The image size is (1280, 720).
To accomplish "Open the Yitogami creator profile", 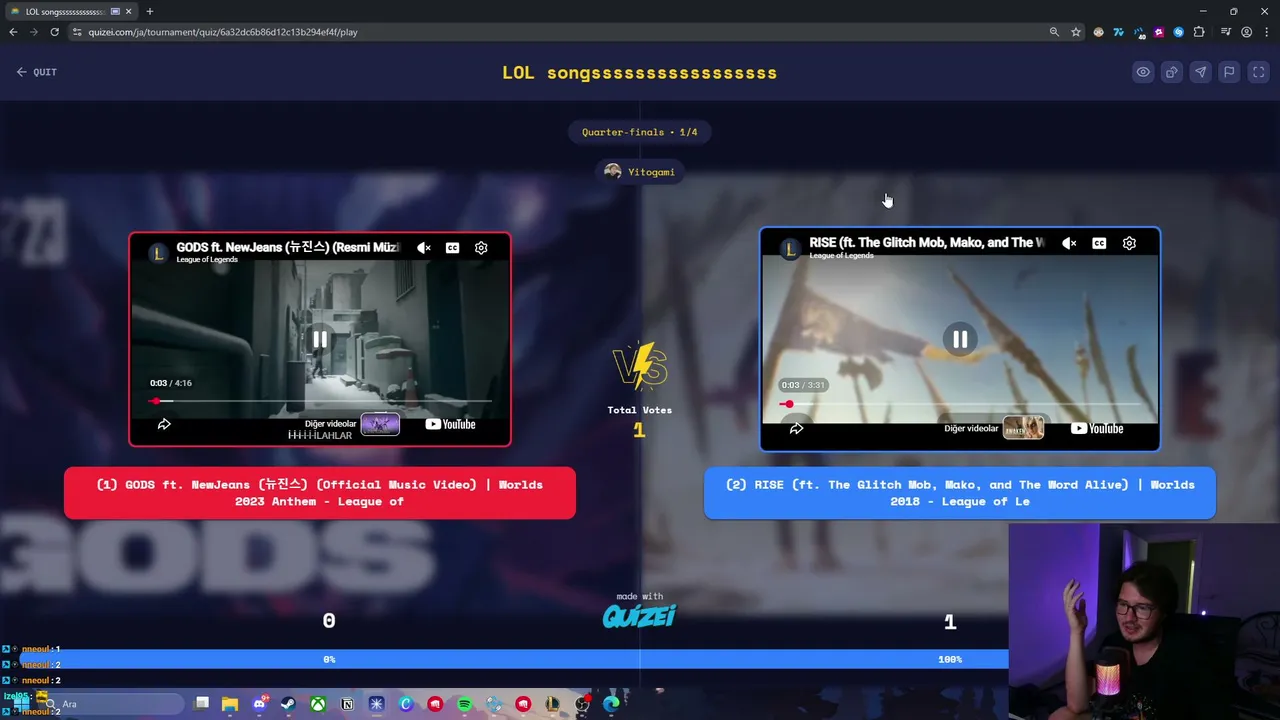I will pyautogui.click(x=640, y=172).
